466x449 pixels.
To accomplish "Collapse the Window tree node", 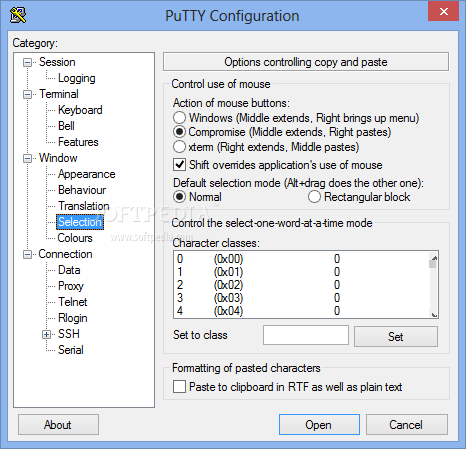I will (x=27, y=158).
